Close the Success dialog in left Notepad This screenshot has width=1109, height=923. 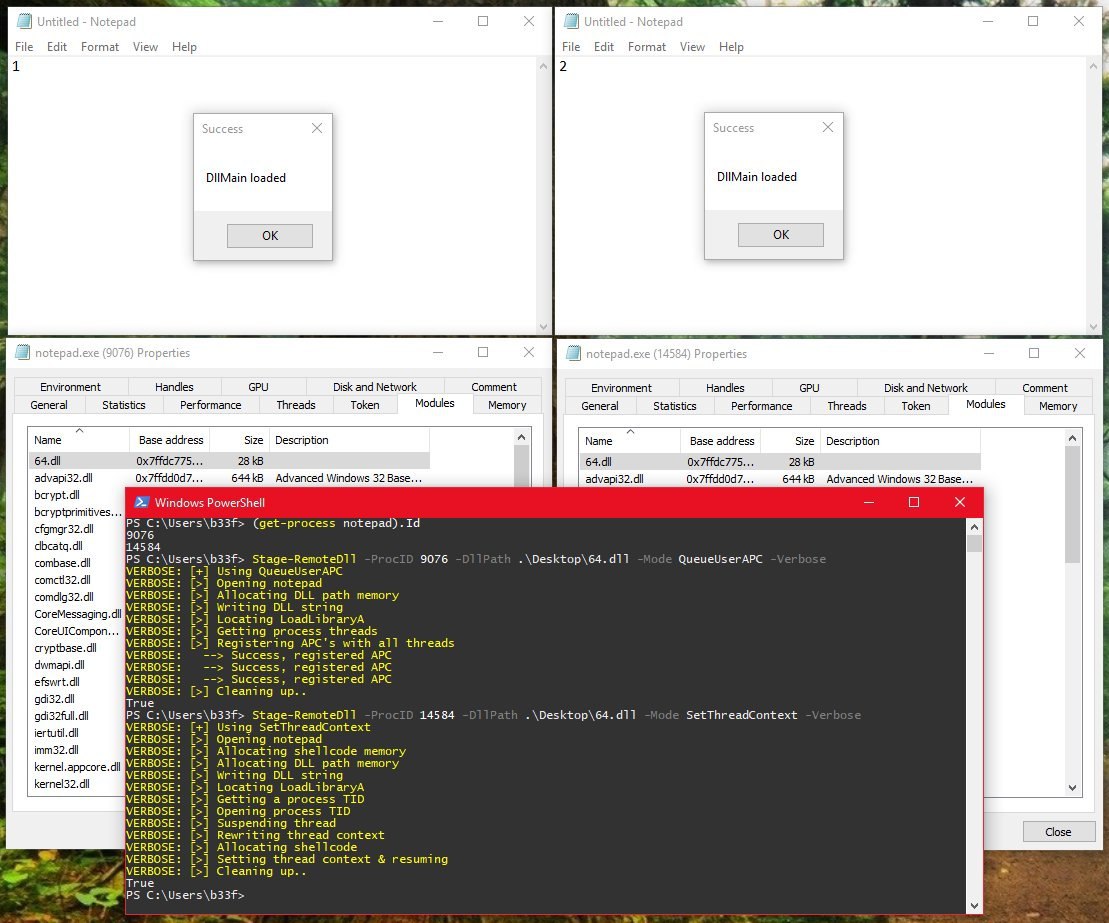coord(317,128)
